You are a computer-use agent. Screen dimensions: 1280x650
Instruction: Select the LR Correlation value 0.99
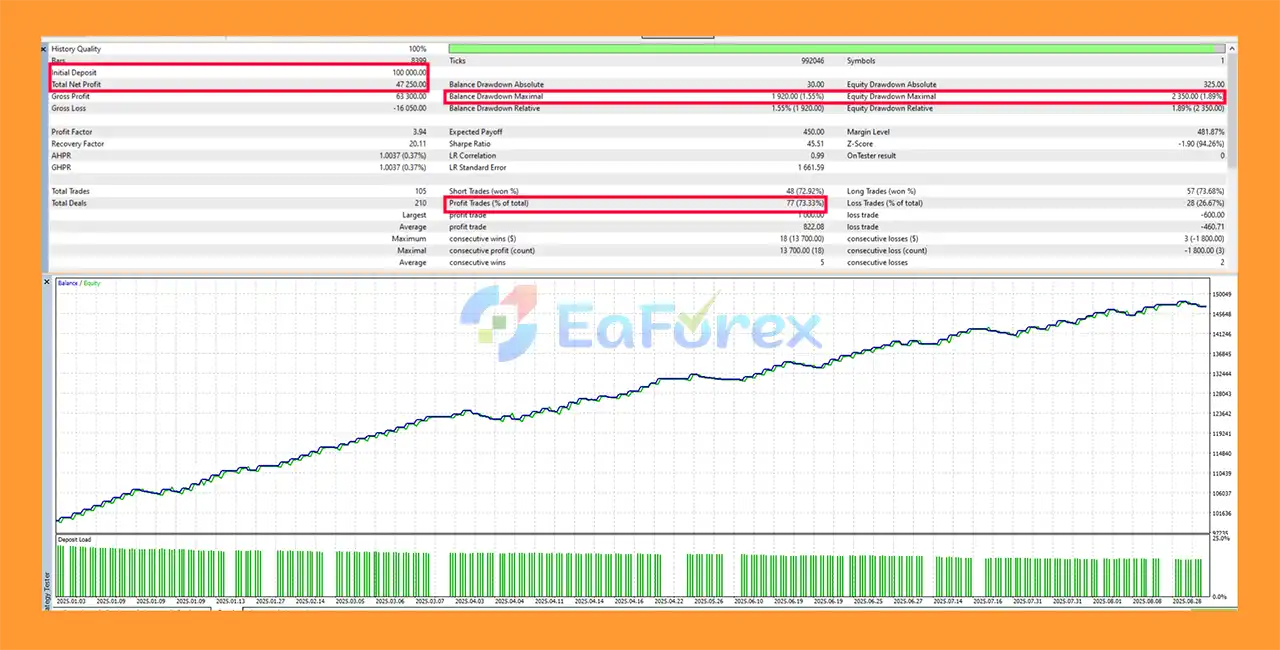(818, 156)
